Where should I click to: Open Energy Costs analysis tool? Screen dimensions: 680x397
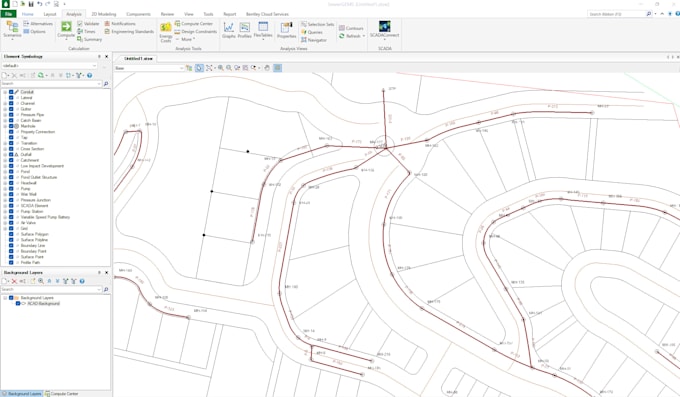click(x=166, y=32)
